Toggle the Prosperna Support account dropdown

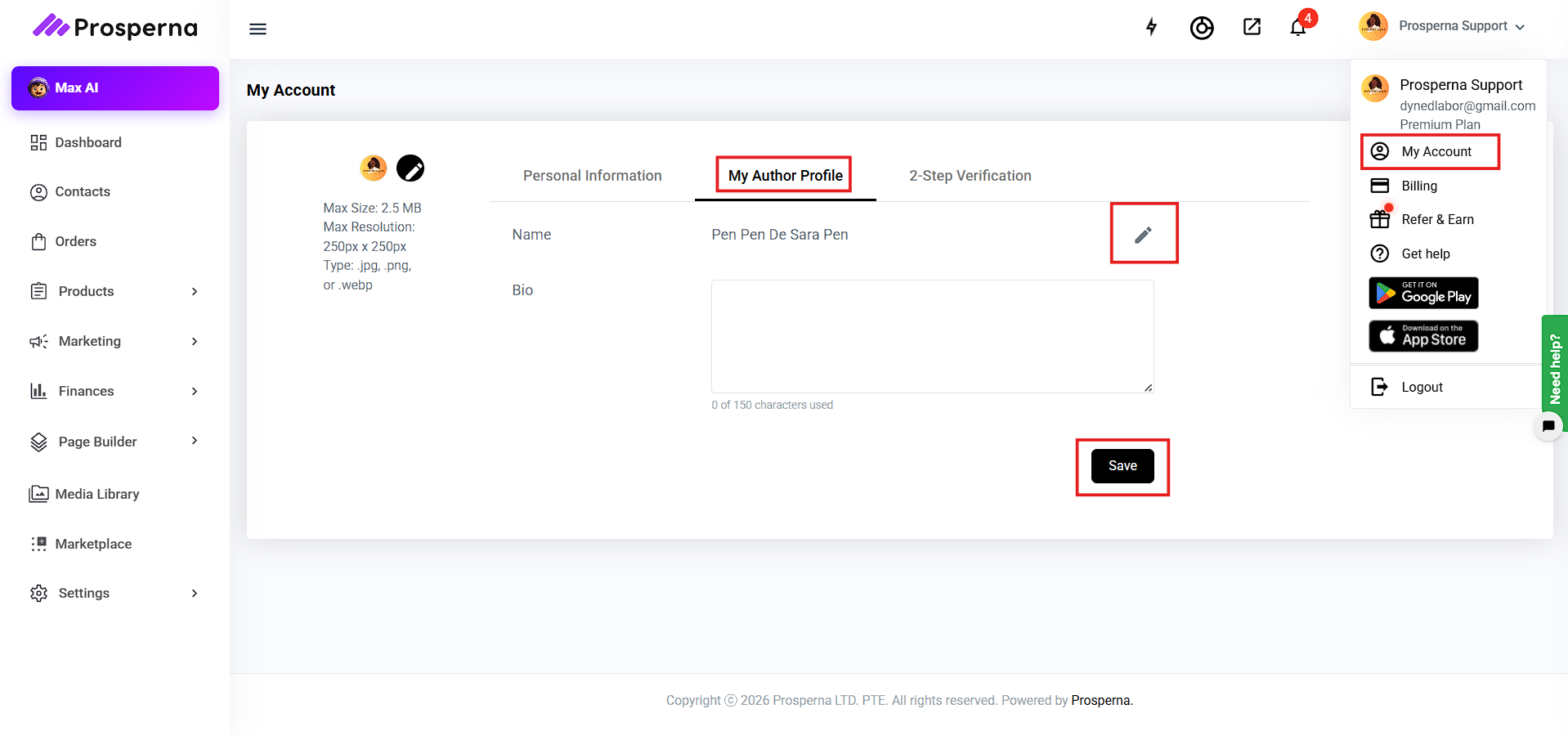point(1444,26)
